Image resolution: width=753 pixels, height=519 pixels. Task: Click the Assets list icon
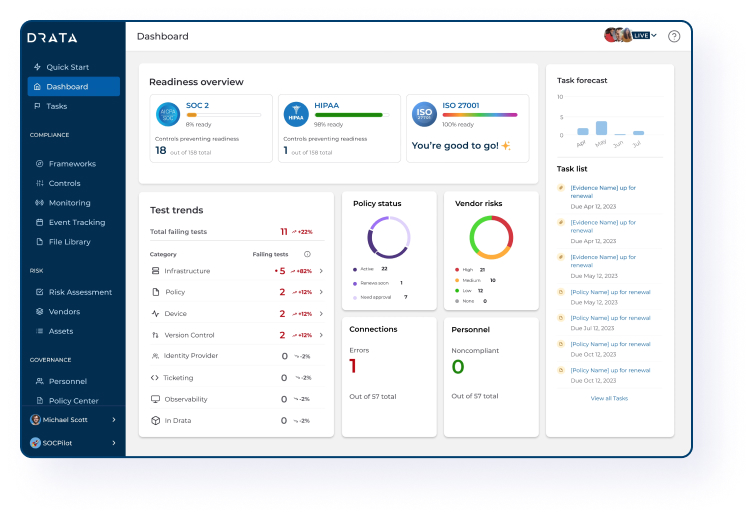tap(39, 331)
